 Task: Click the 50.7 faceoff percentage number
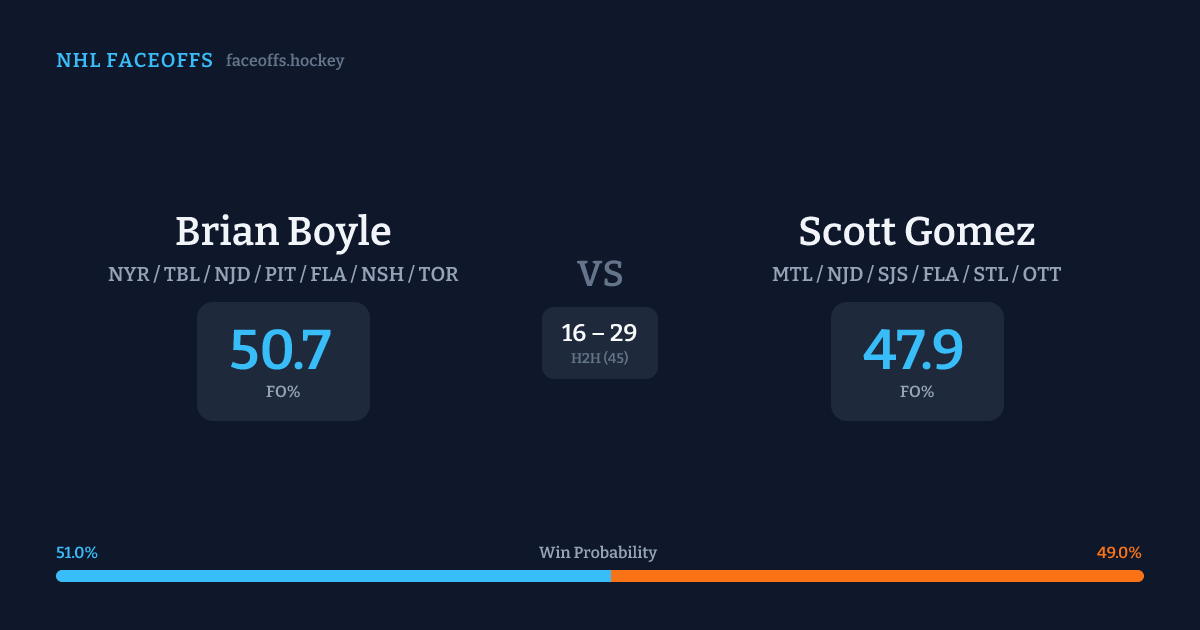(281, 349)
